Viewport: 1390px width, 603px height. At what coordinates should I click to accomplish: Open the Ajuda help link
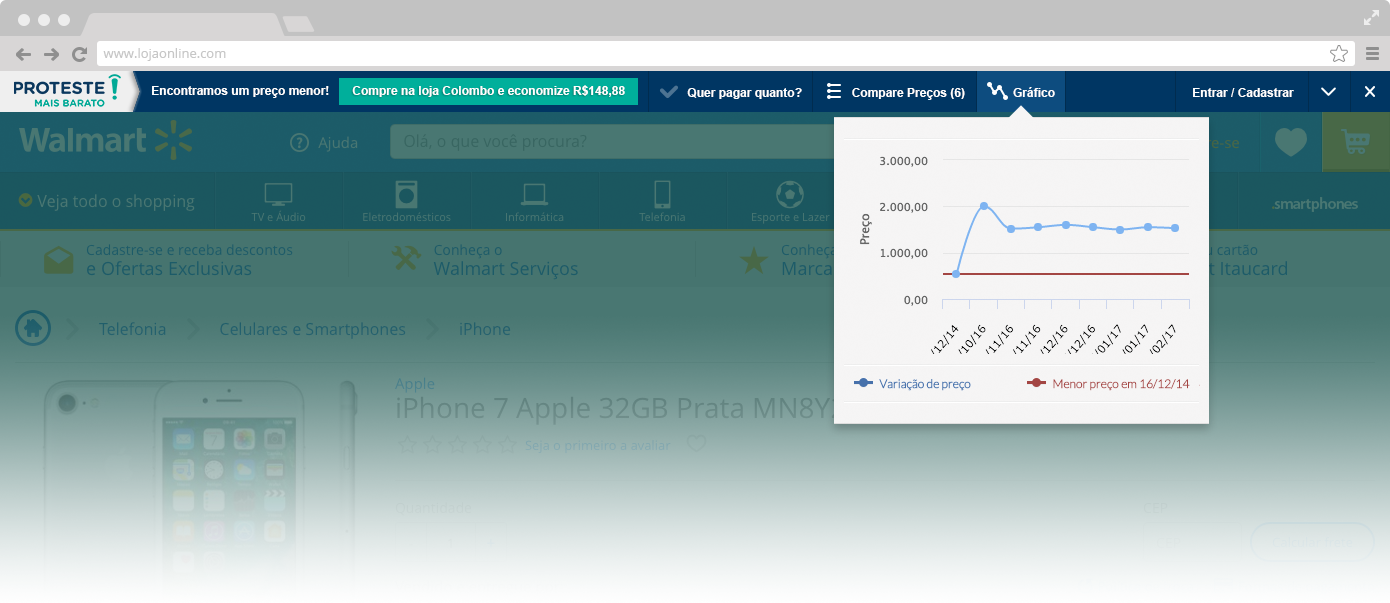tap(324, 143)
